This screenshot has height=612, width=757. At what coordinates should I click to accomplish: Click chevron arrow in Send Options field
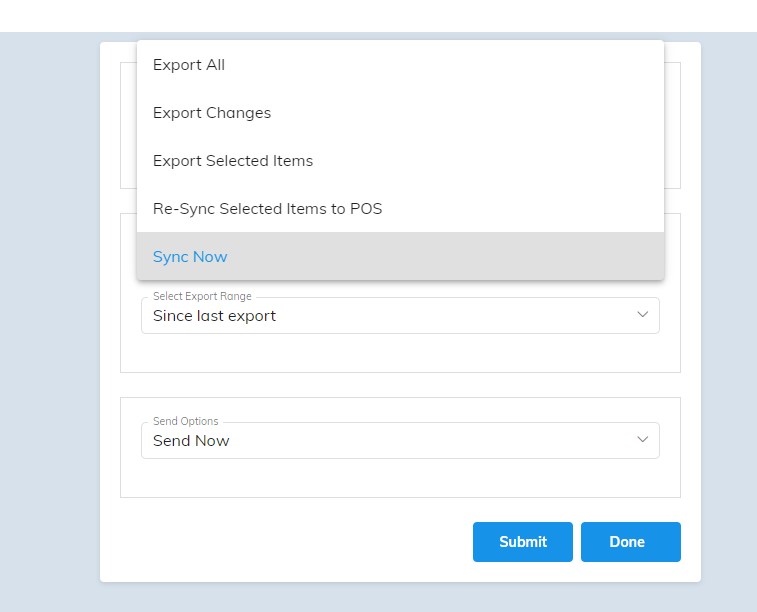(642, 439)
